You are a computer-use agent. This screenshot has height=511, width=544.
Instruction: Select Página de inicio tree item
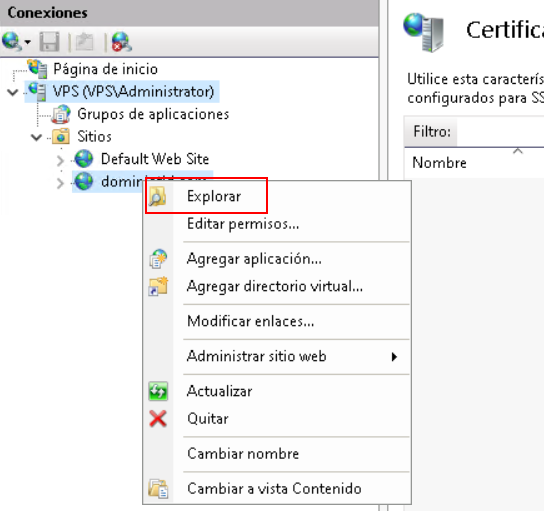[x=105, y=69]
